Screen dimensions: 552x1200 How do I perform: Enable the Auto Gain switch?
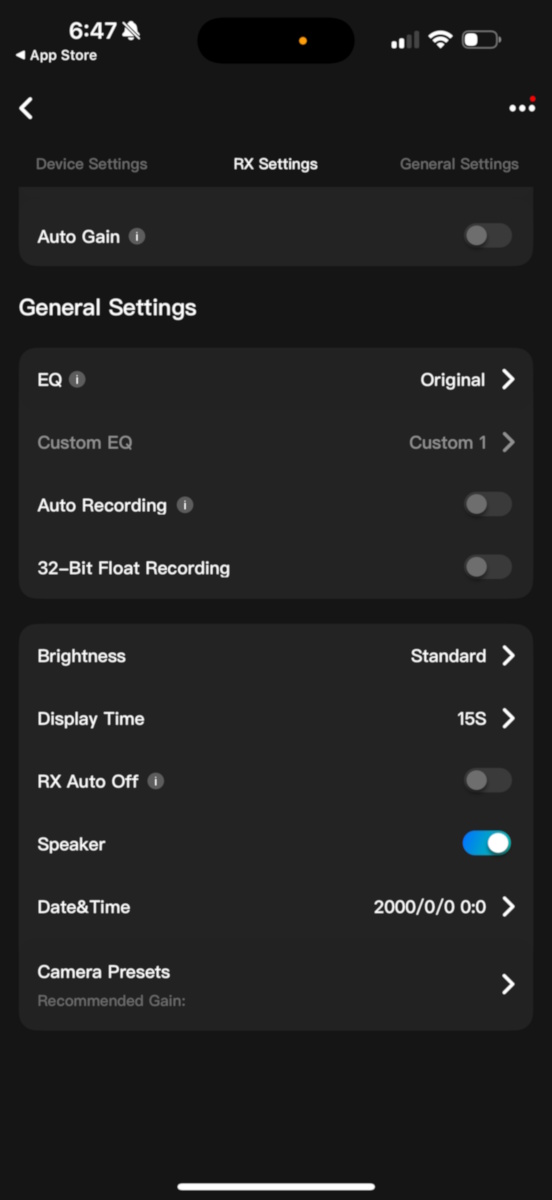coord(488,236)
